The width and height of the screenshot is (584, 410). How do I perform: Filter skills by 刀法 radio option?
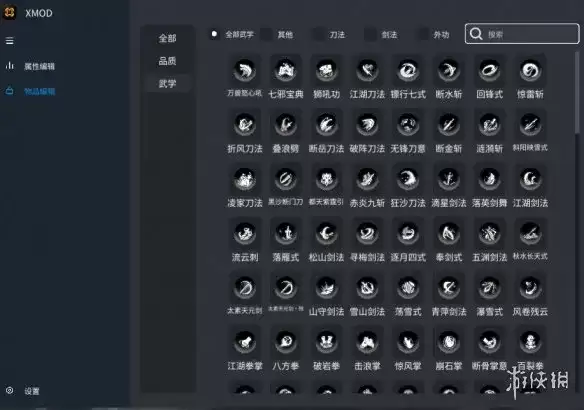click(318, 35)
